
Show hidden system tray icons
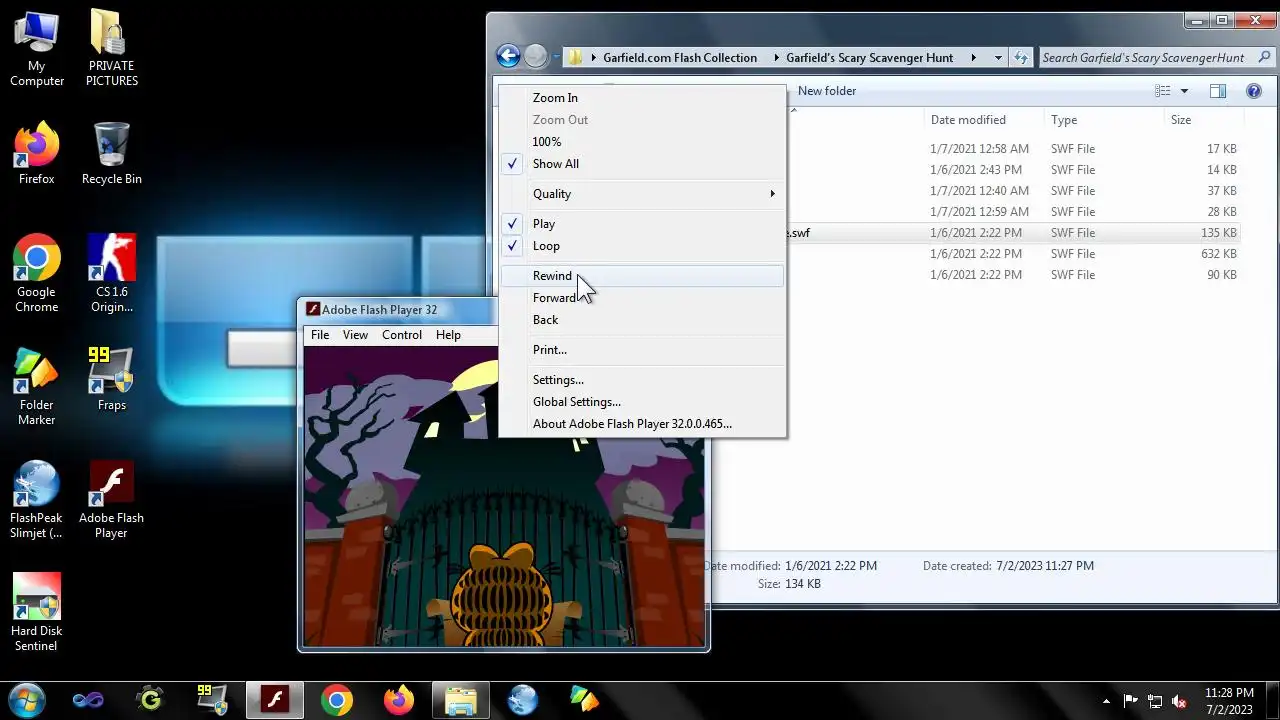click(x=1106, y=701)
